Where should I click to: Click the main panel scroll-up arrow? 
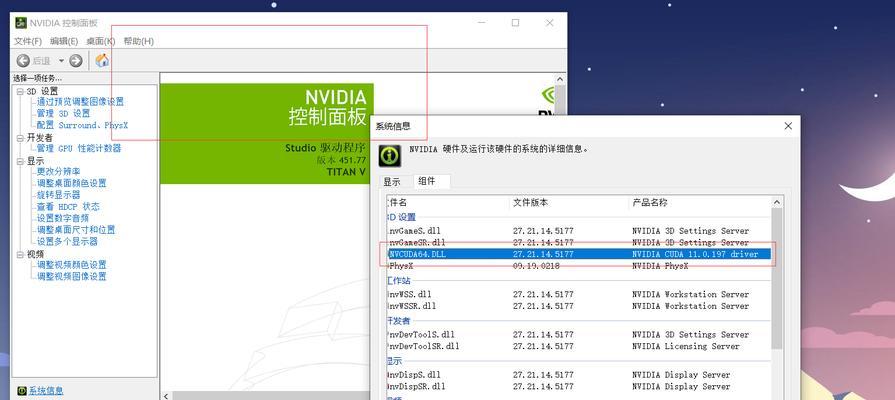tap(560, 79)
